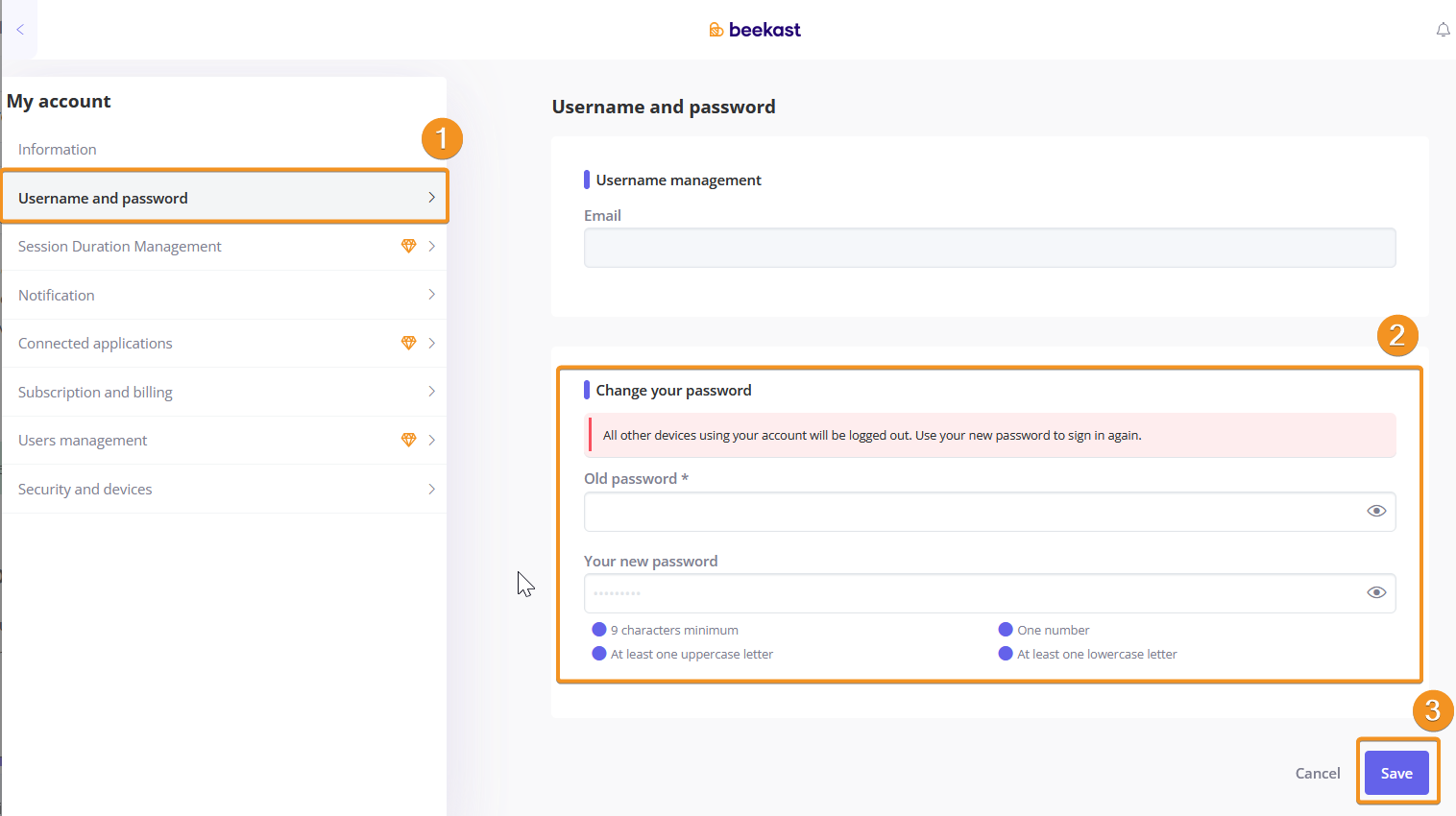1456x816 pixels.
Task: Toggle visibility of the new password field
Action: [x=1375, y=592]
